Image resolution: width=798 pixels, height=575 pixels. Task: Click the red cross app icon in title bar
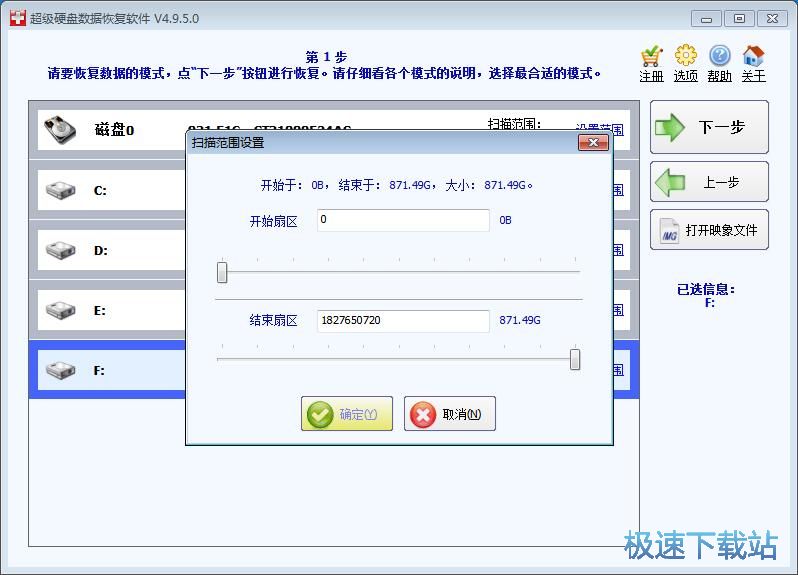18,18
